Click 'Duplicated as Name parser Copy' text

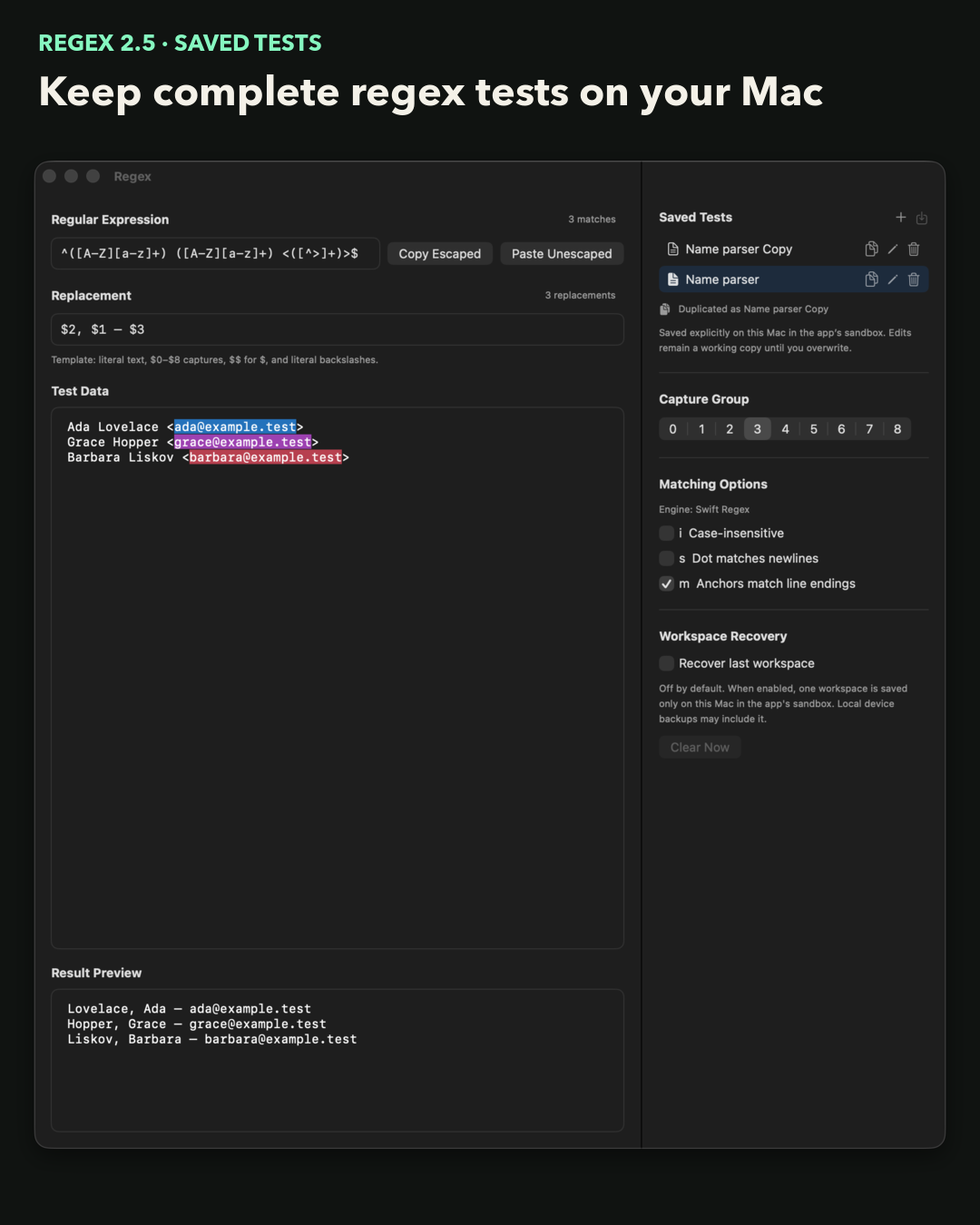(753, 309)
